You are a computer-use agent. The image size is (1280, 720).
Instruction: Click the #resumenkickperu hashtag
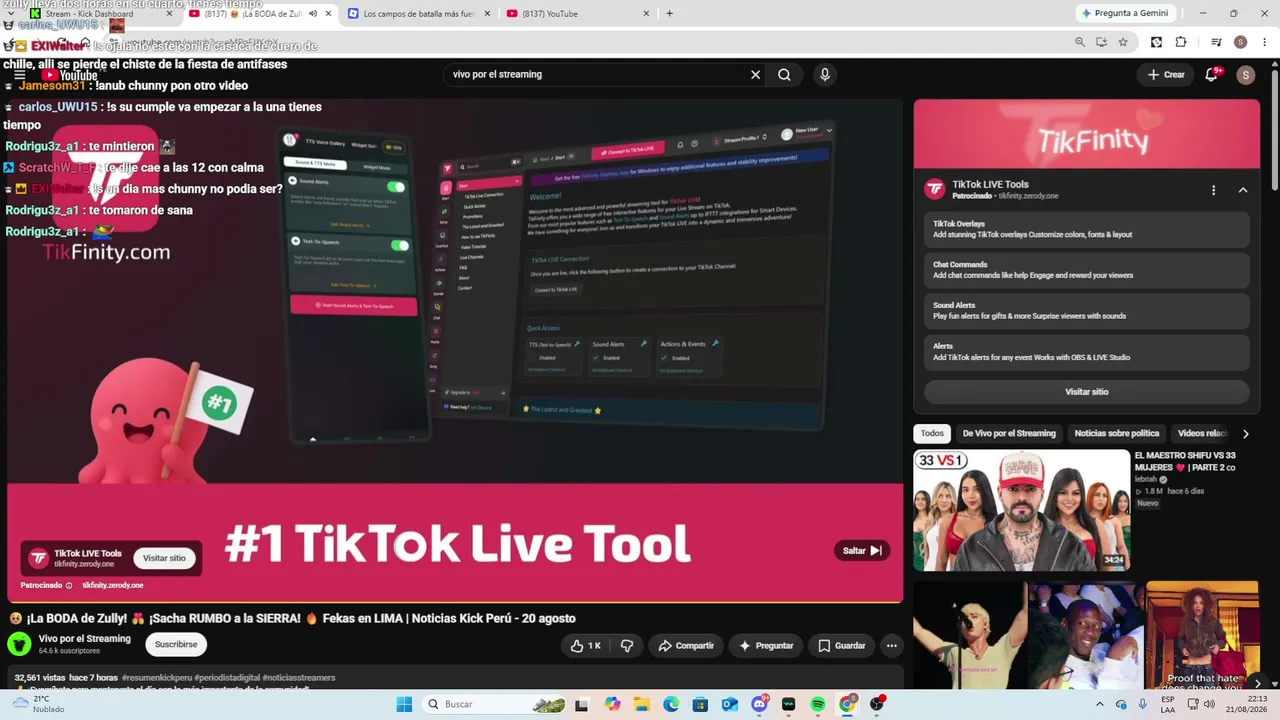158,678
